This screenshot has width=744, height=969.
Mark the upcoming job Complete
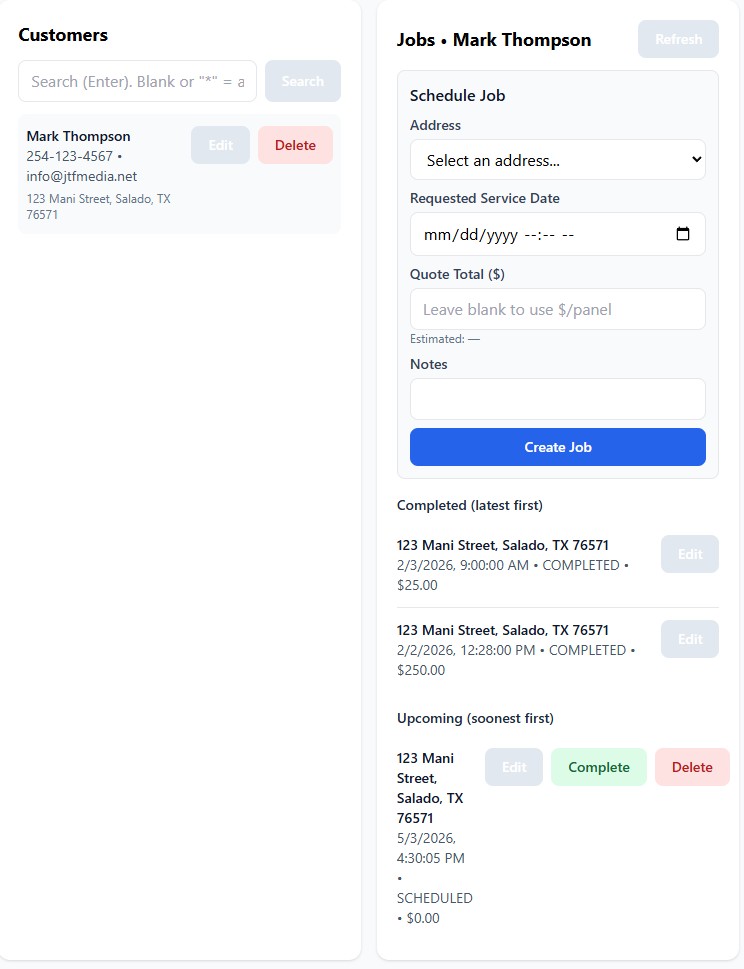click(599, 767)
